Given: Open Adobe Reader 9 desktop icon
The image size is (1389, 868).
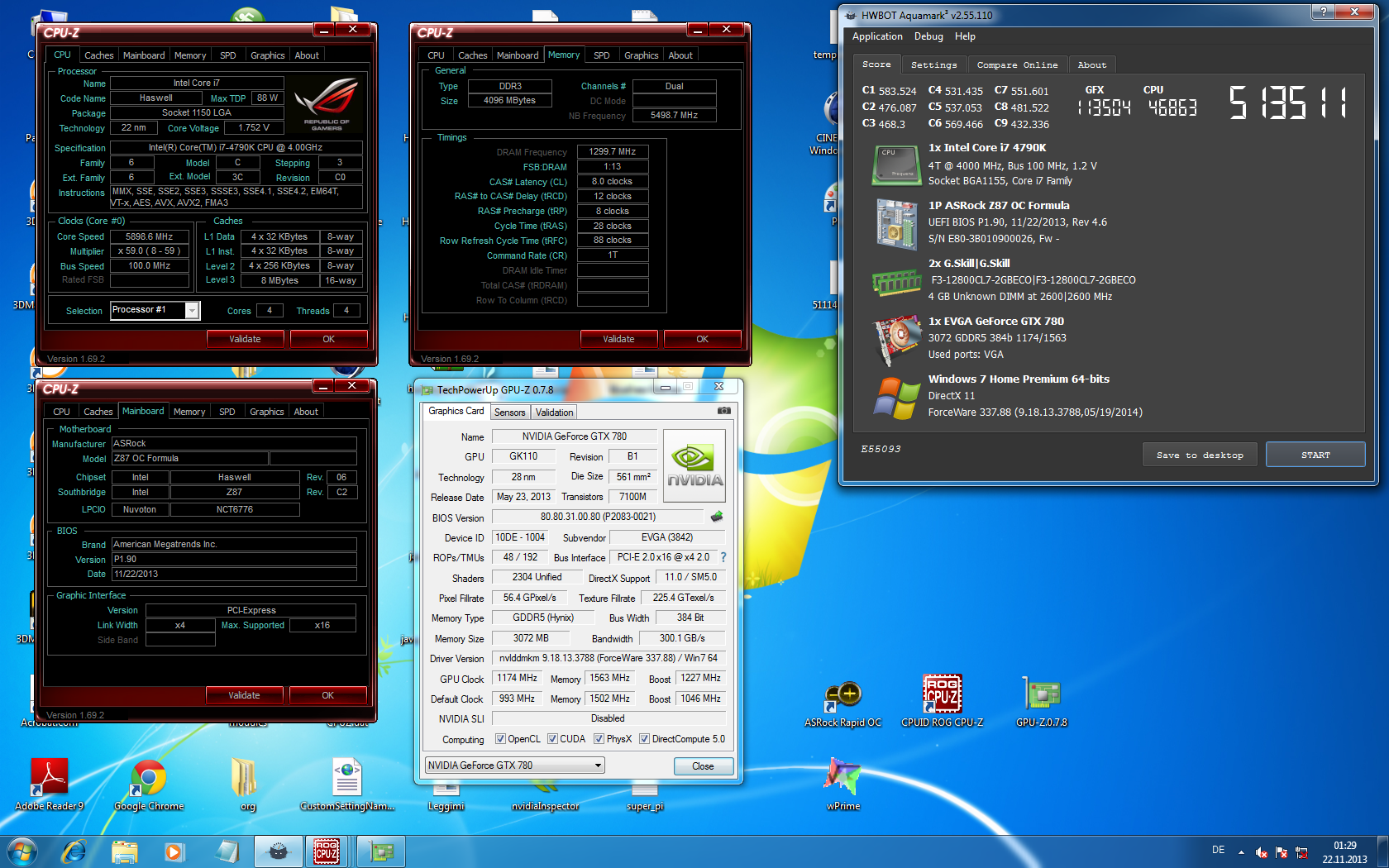Looking at the screenshot, I should tap(50, 784).
